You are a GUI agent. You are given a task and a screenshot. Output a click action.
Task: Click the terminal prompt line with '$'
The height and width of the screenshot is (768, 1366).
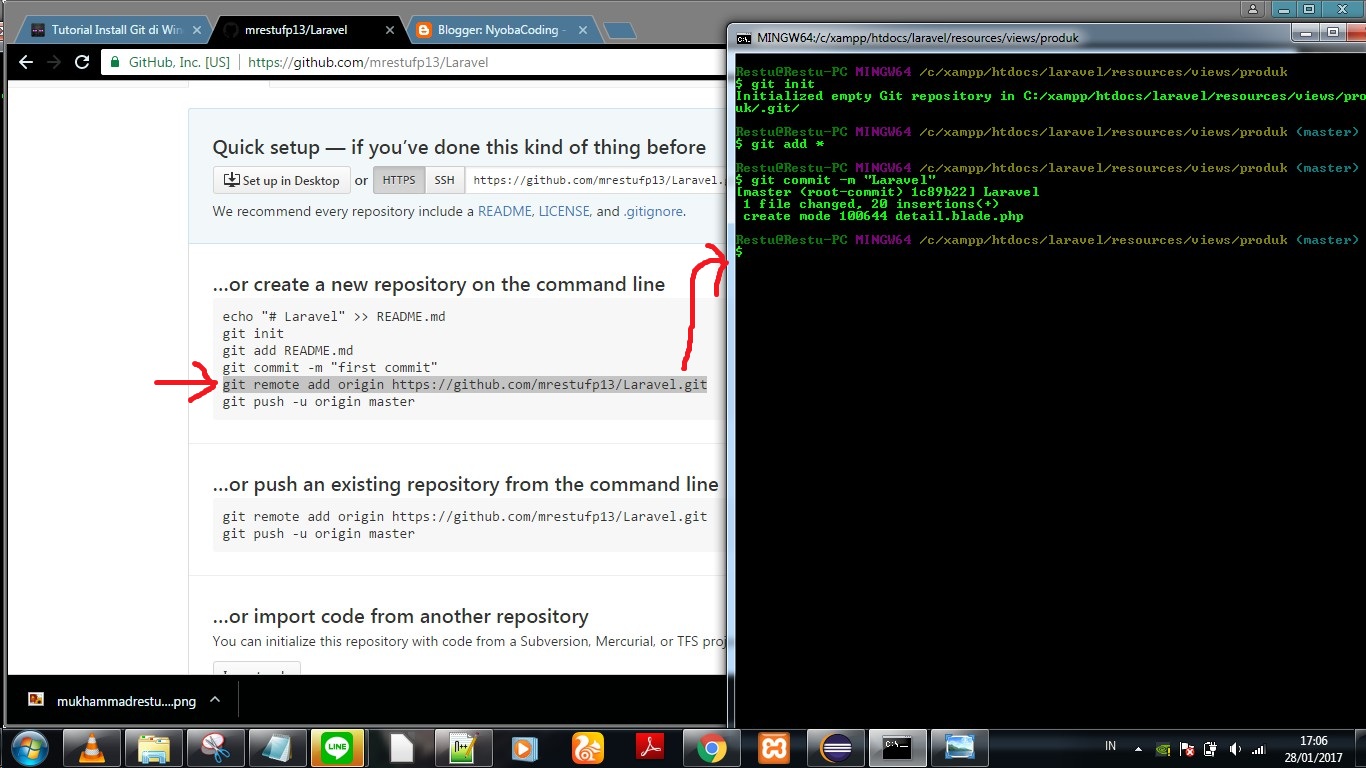740,252
